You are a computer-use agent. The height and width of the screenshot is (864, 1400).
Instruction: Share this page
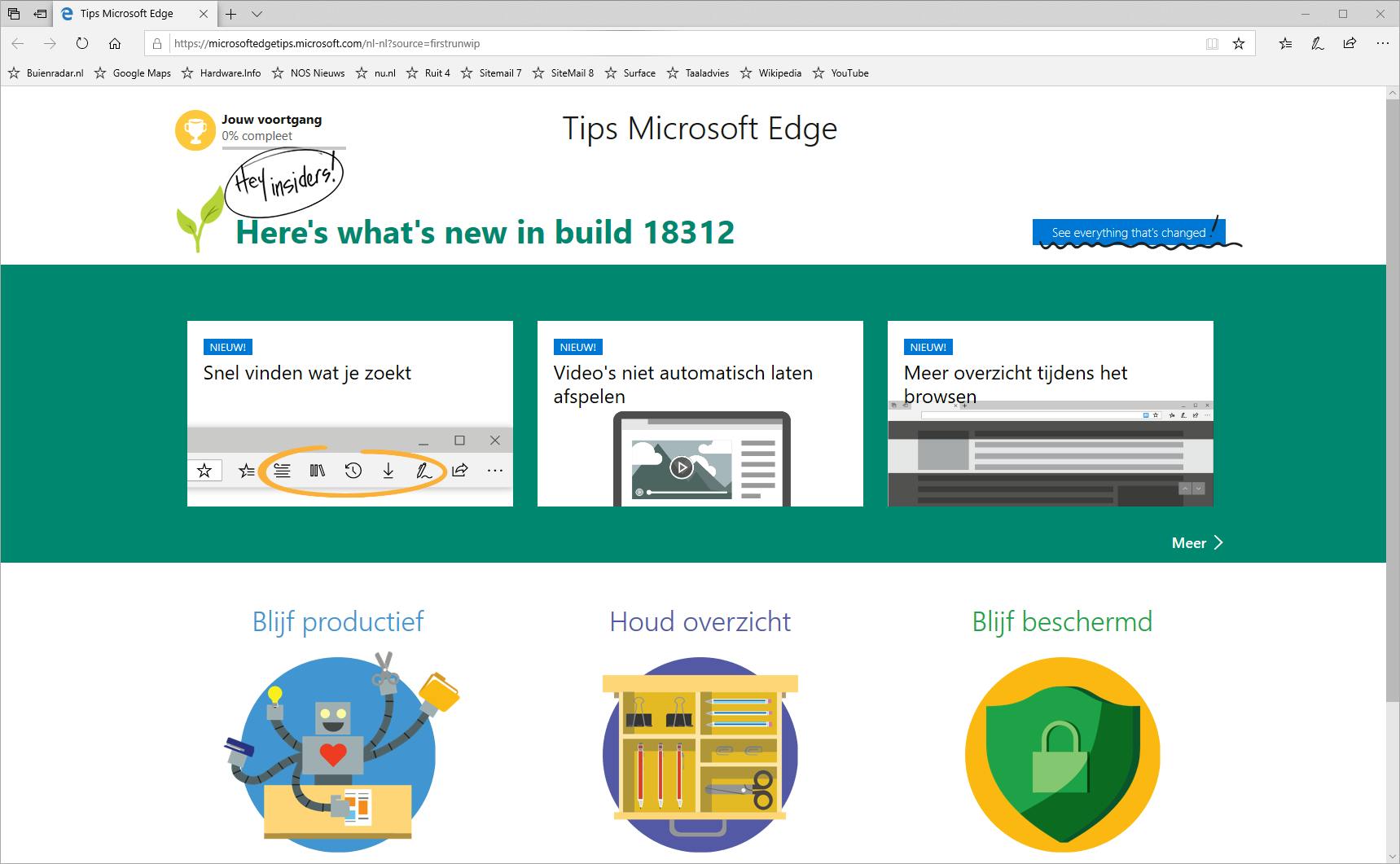point(1350,44)
